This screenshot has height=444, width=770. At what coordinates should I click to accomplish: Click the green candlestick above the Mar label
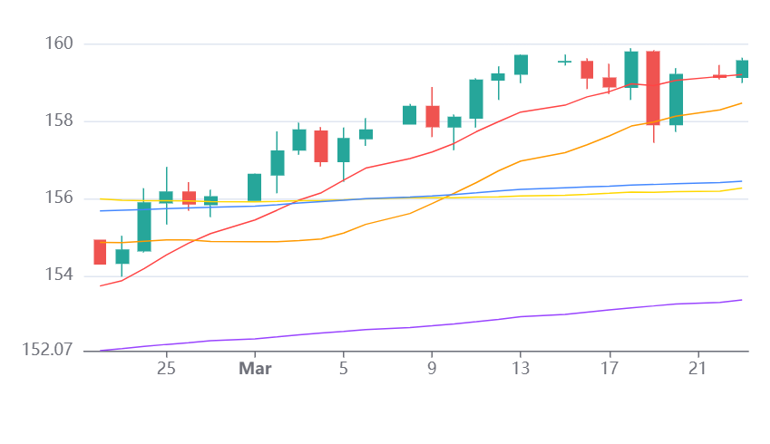[x=254, y=187]
